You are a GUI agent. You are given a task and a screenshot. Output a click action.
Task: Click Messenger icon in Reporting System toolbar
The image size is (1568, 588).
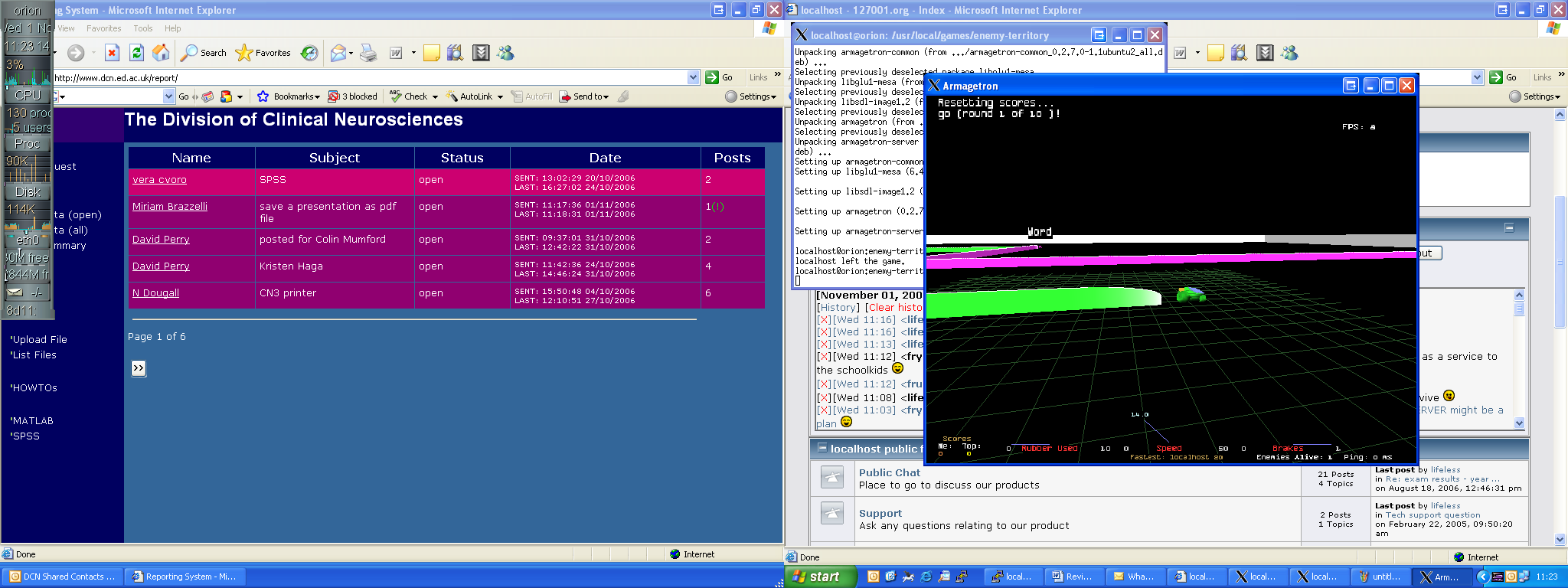point(505,53)
